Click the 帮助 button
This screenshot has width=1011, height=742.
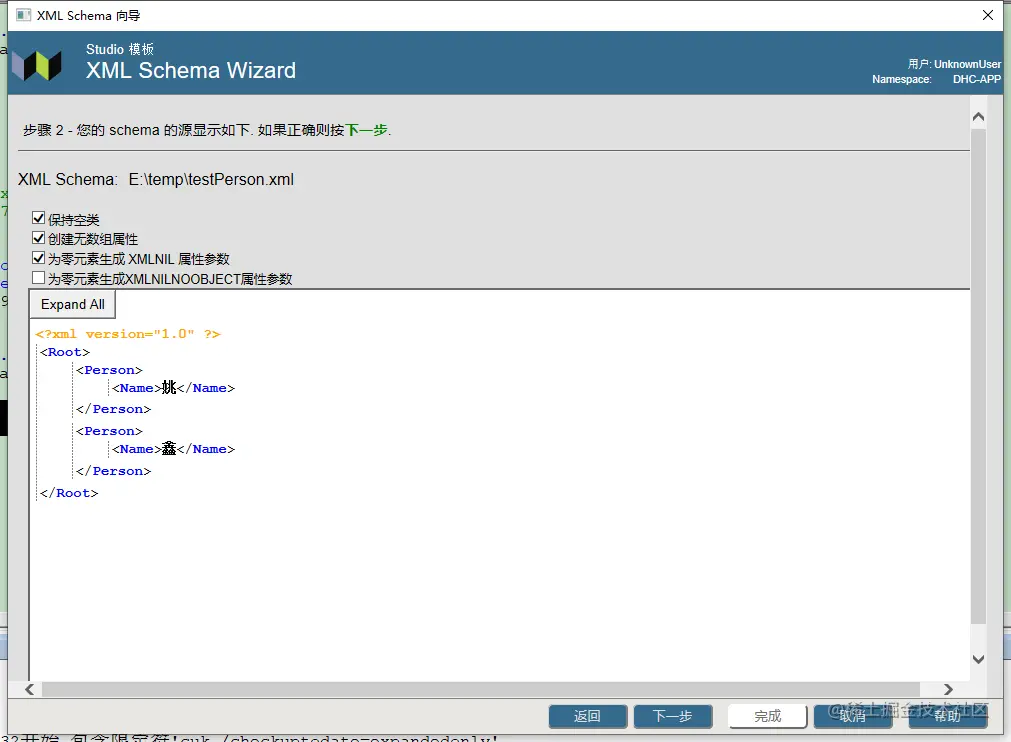[x=947, y=716]
